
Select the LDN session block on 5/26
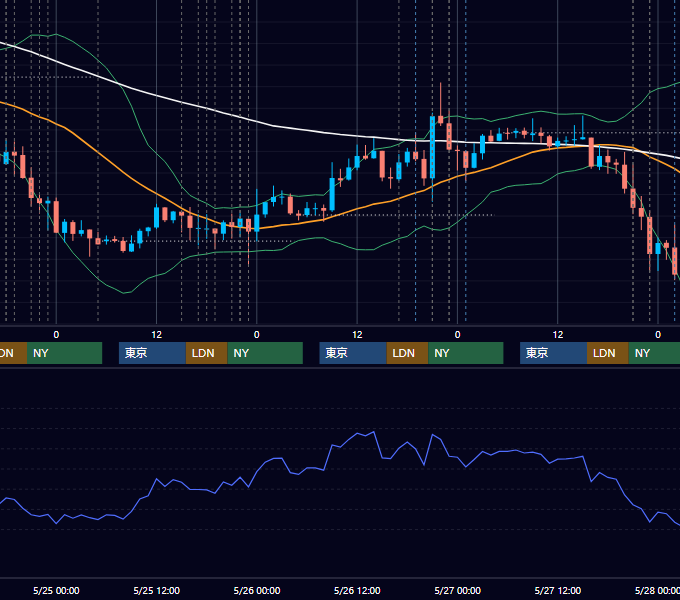pos(407,353)
